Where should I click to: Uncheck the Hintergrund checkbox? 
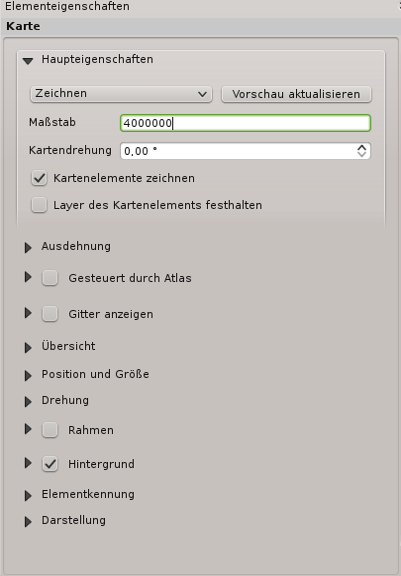(50, 464)
